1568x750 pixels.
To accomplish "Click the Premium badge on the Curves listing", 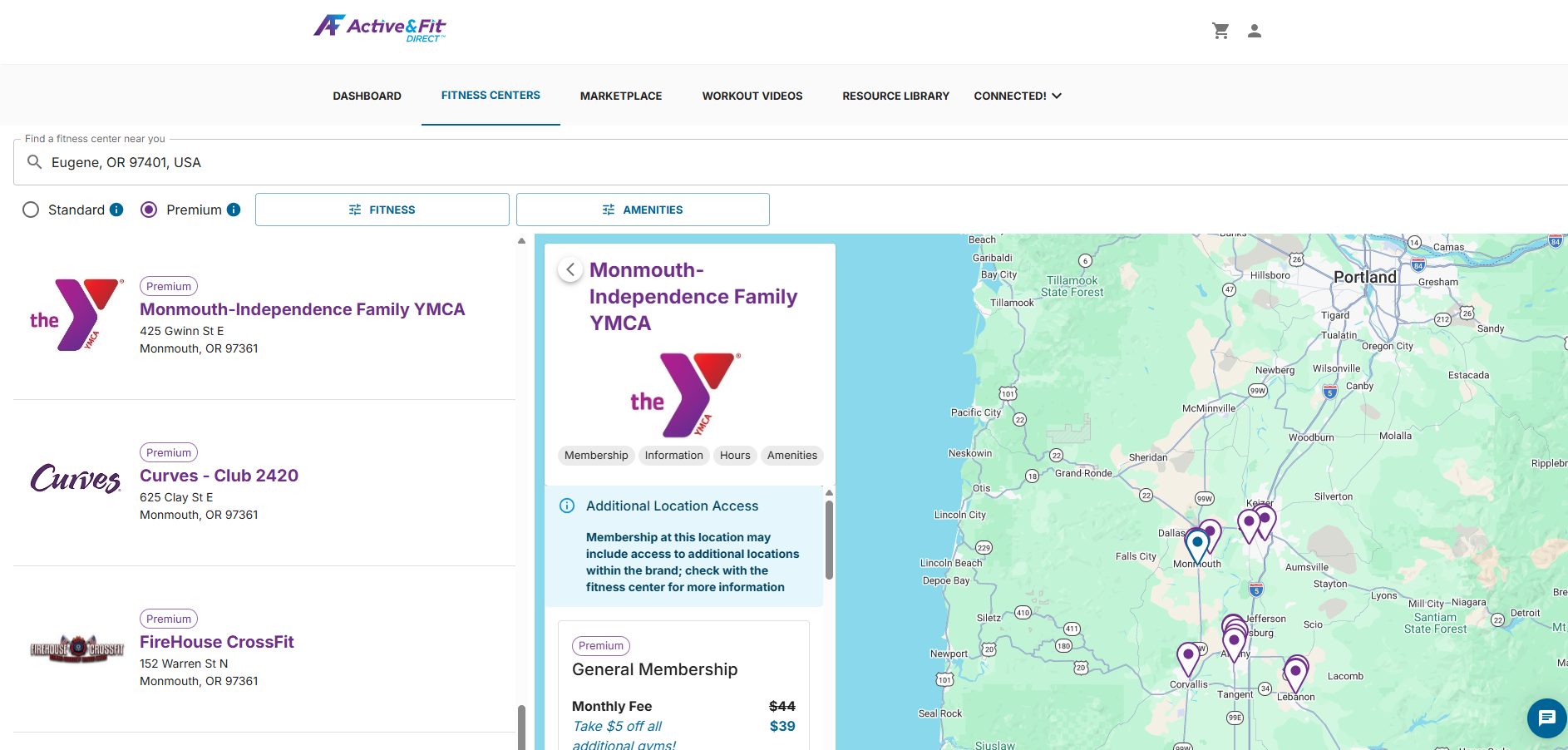I will click(x=169, y=452).
